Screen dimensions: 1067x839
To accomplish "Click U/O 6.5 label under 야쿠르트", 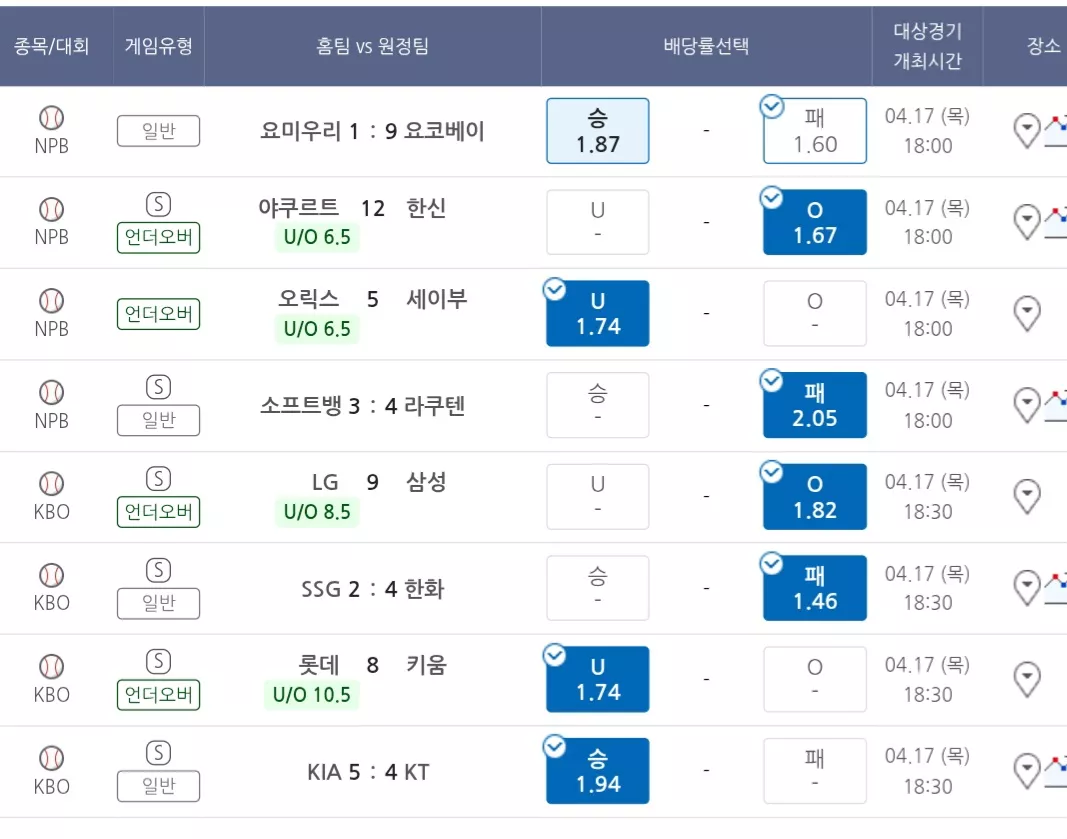I will (317, 237).
